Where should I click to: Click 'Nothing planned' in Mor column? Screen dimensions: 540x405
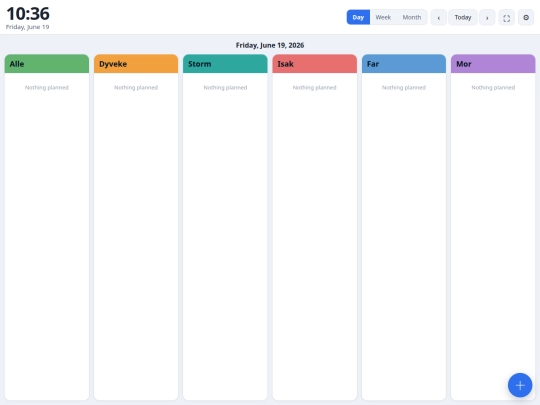point(493,87)
